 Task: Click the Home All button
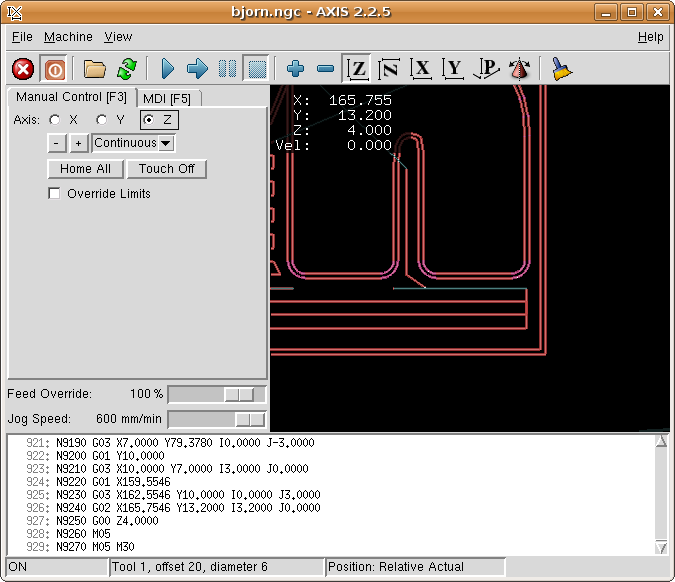[85, 169]
